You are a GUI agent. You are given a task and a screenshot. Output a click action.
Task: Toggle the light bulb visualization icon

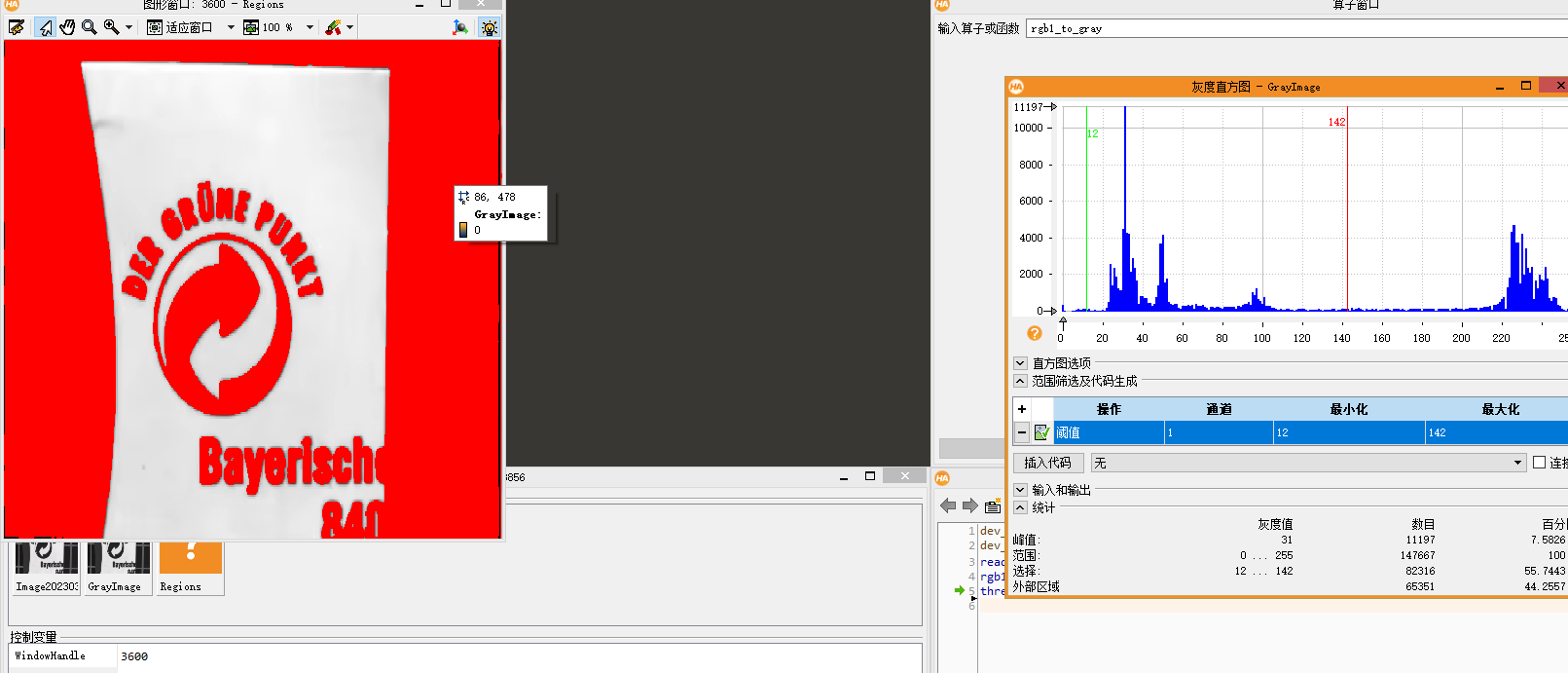(x=490, y=27)
